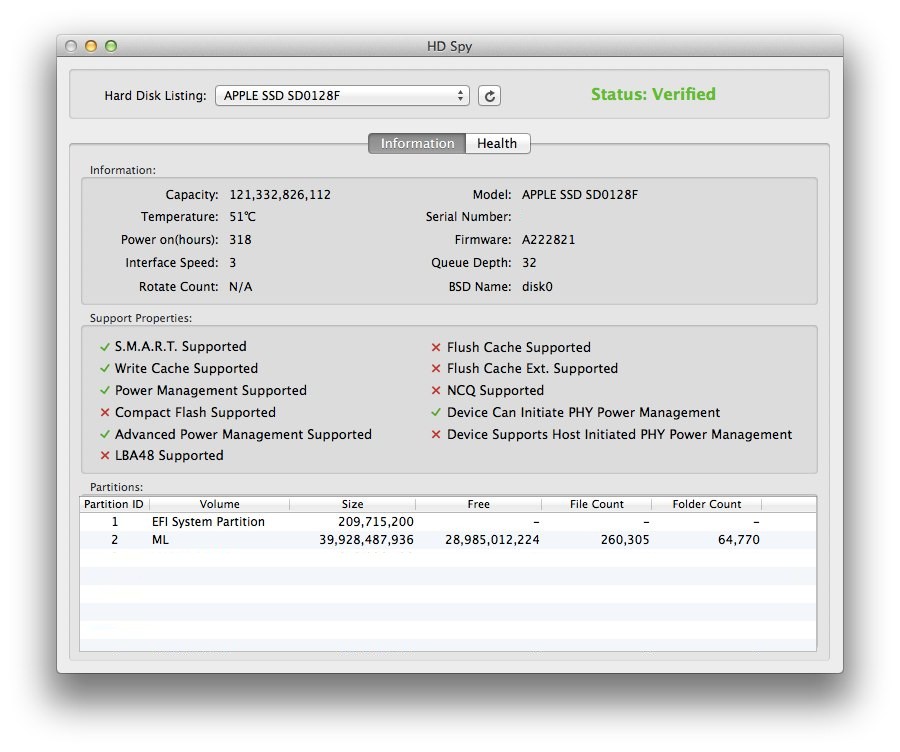Click the temperature value 51°C
The width and height of the screenshot is (900, 752).
(242, 217)
